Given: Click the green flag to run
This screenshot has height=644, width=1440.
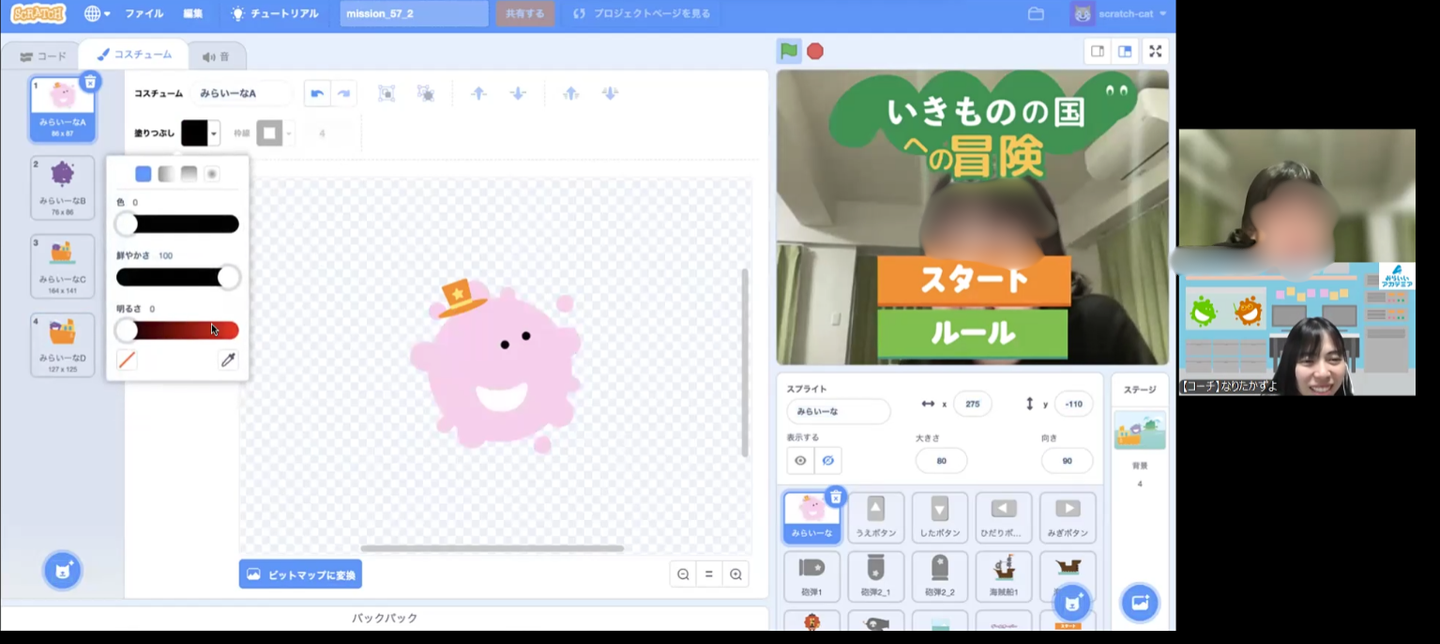Looking at the screenshot, I should coord(789,51).
